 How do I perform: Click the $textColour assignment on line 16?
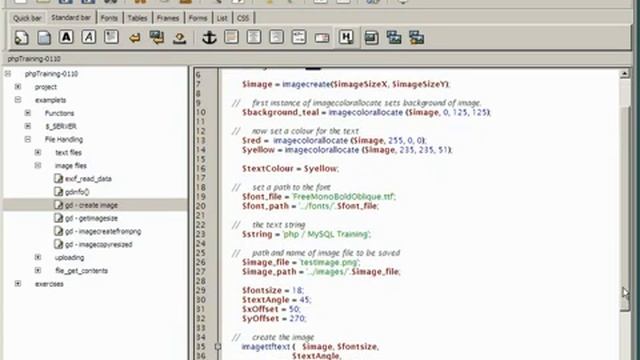pos(290,168)
